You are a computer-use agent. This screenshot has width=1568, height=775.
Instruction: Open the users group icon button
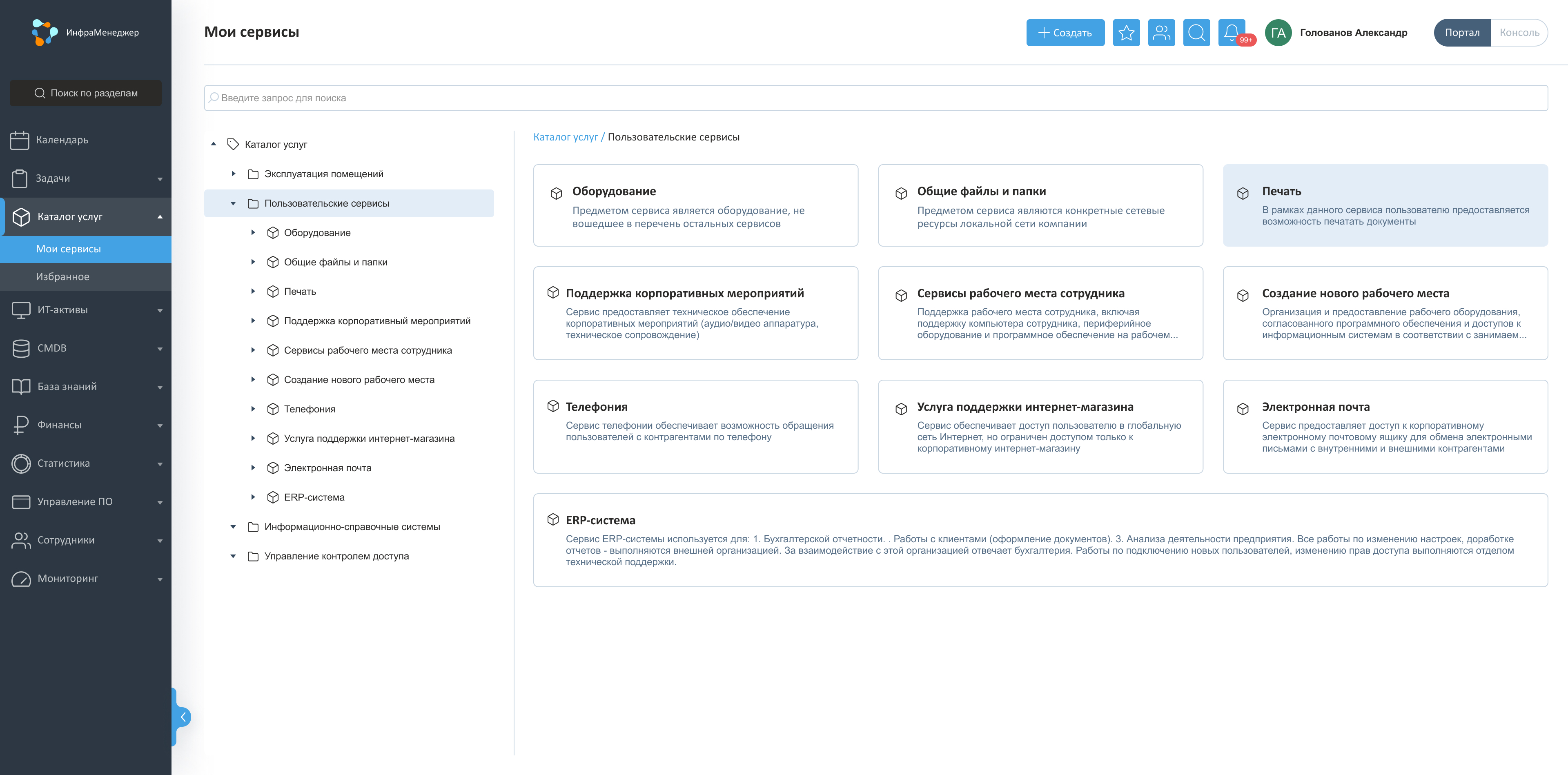click(1161, 33)
